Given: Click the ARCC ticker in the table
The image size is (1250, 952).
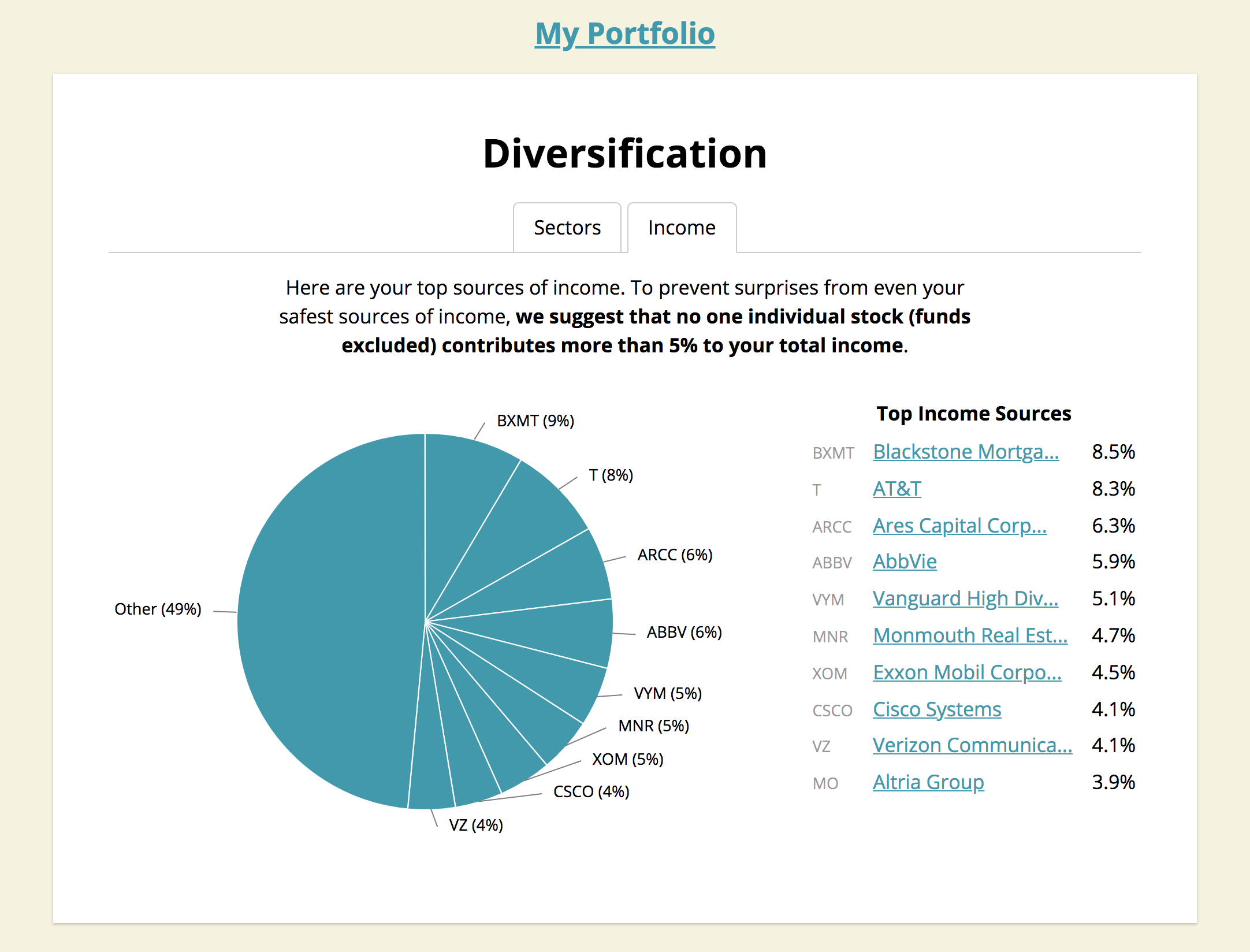Looking at the screenshot, I should click(x=832, y=527).
